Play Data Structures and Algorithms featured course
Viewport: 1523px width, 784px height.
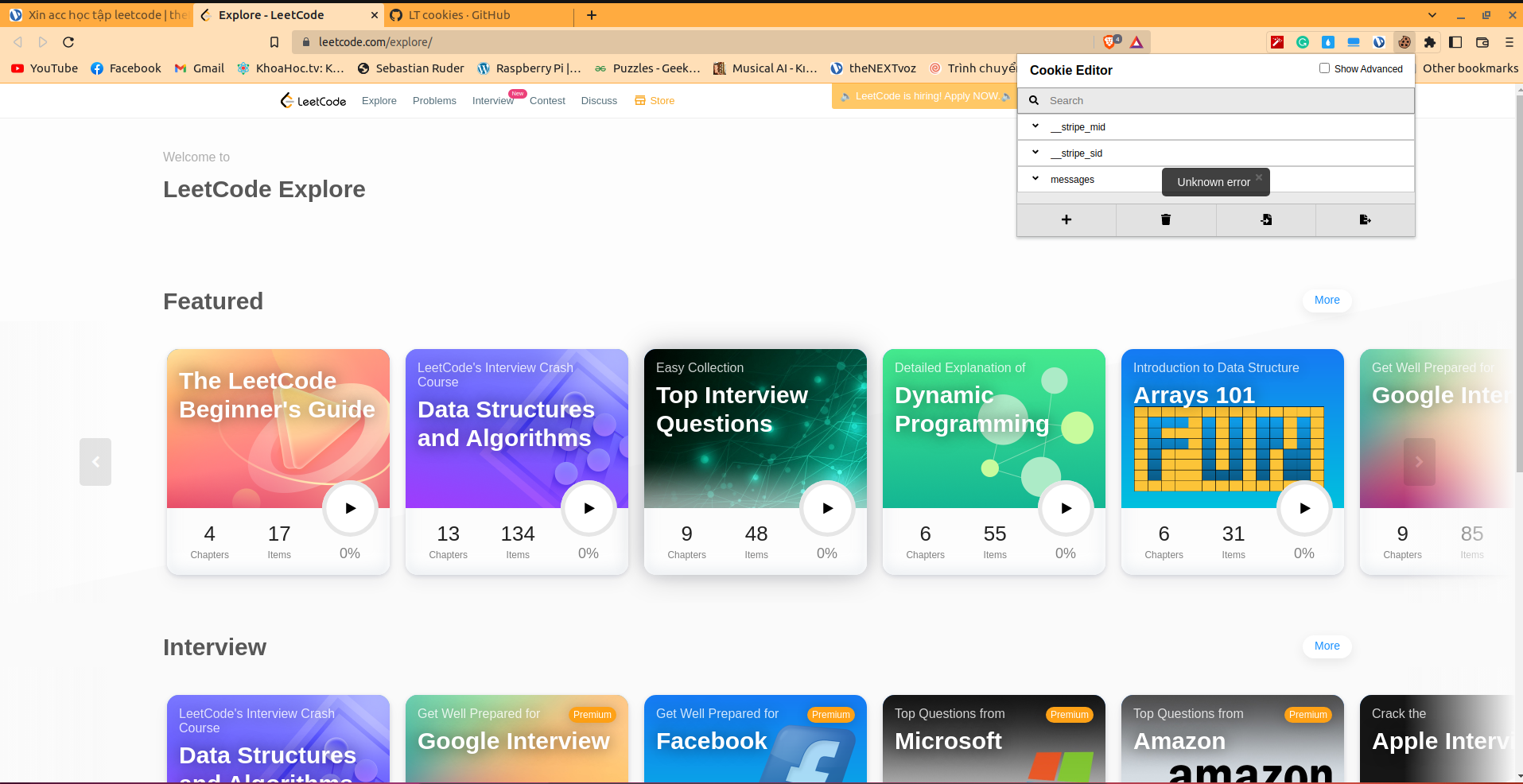(589, 509)
